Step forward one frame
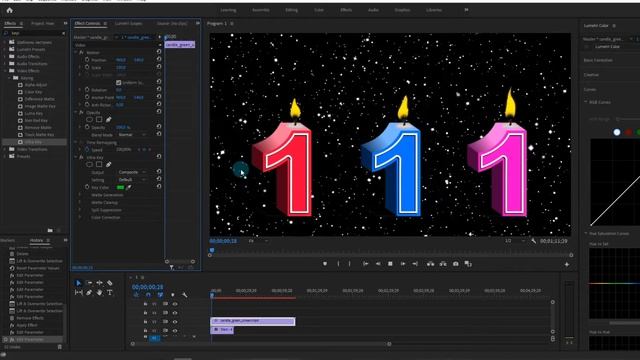This screenshot has width=640, height=360. point(403,264)
